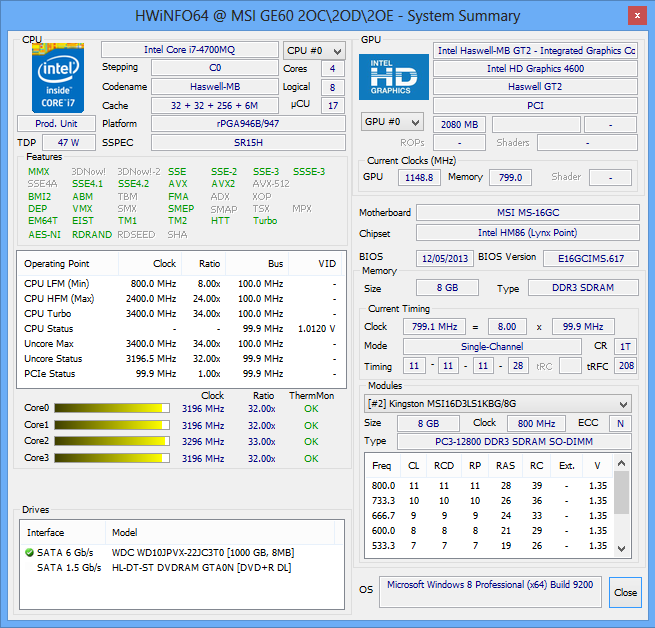Click the Haswell-MB codename field
This screenshot has width=655, height=628.
(x=215, y=86)
